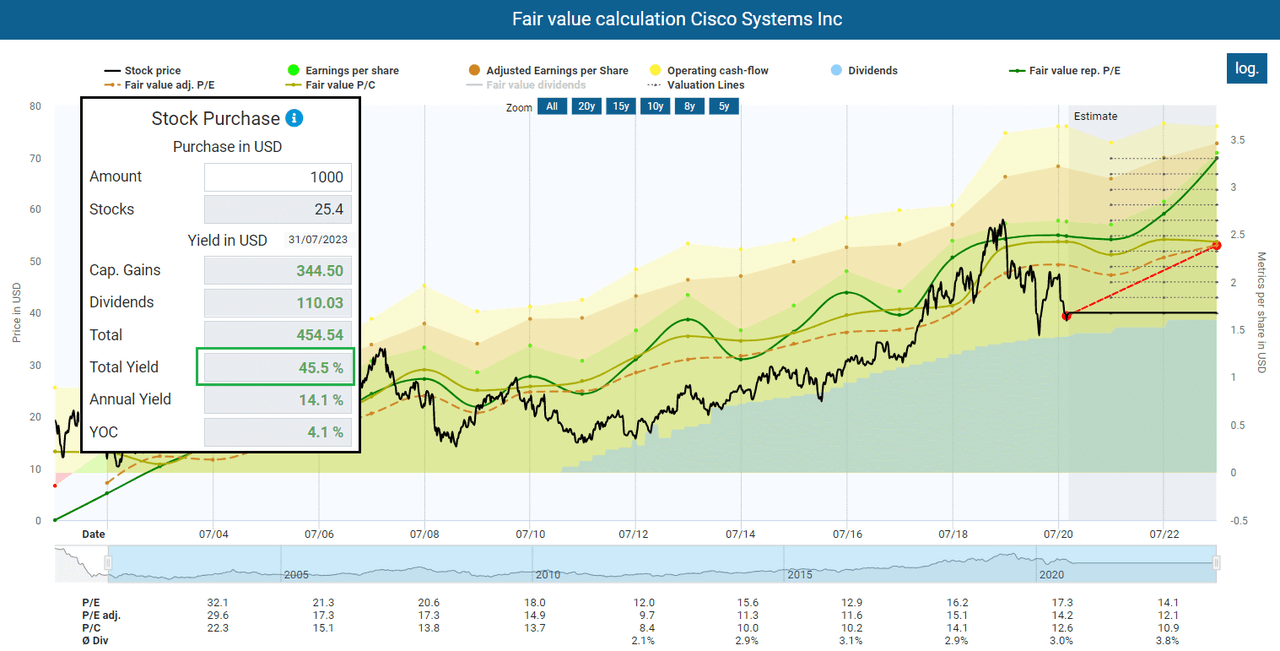Click the P/E value 18.0
1280x651 pixels.
pos(534,603)
